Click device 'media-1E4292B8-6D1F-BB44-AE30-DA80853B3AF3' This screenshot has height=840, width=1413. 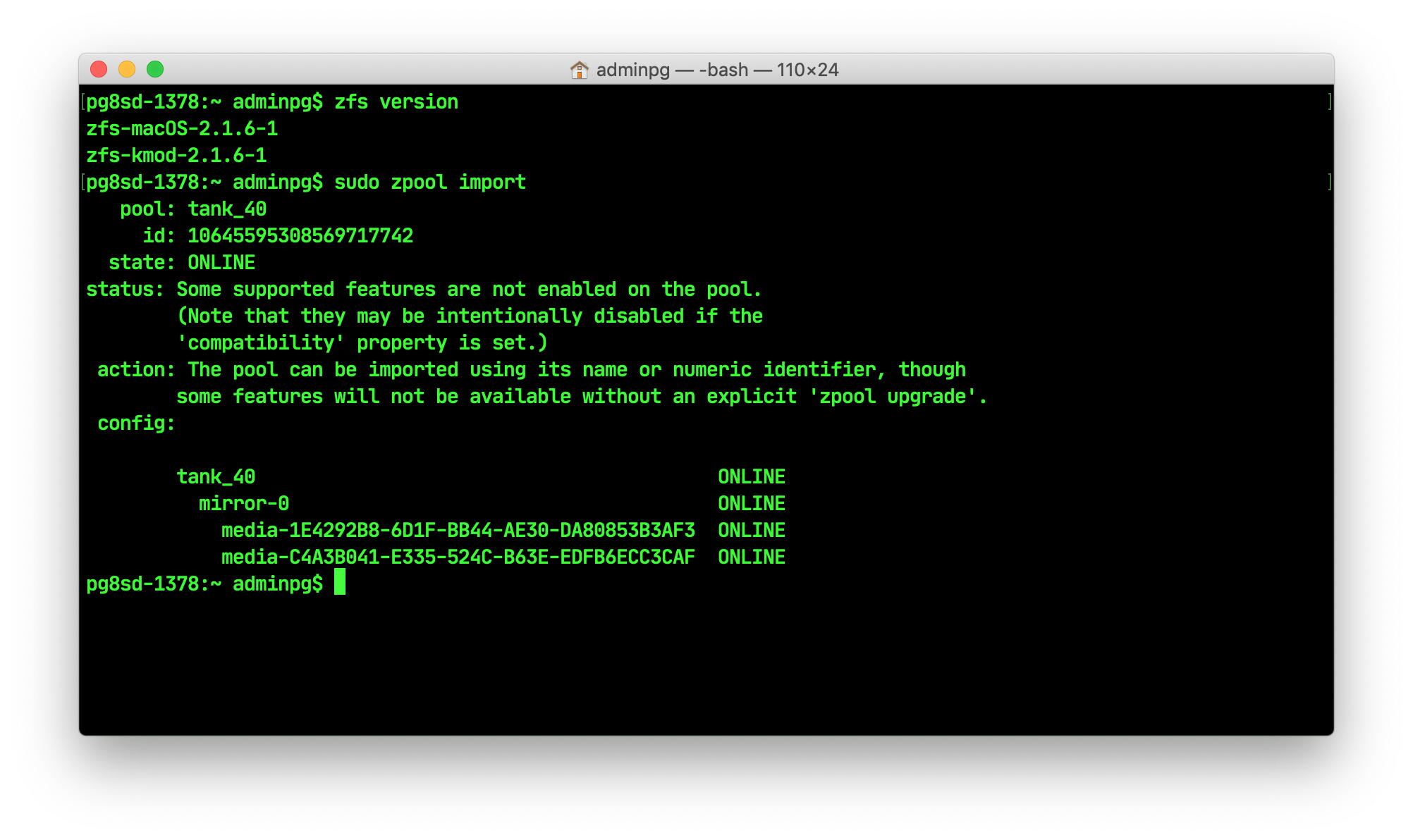click(x=458, y=531)
